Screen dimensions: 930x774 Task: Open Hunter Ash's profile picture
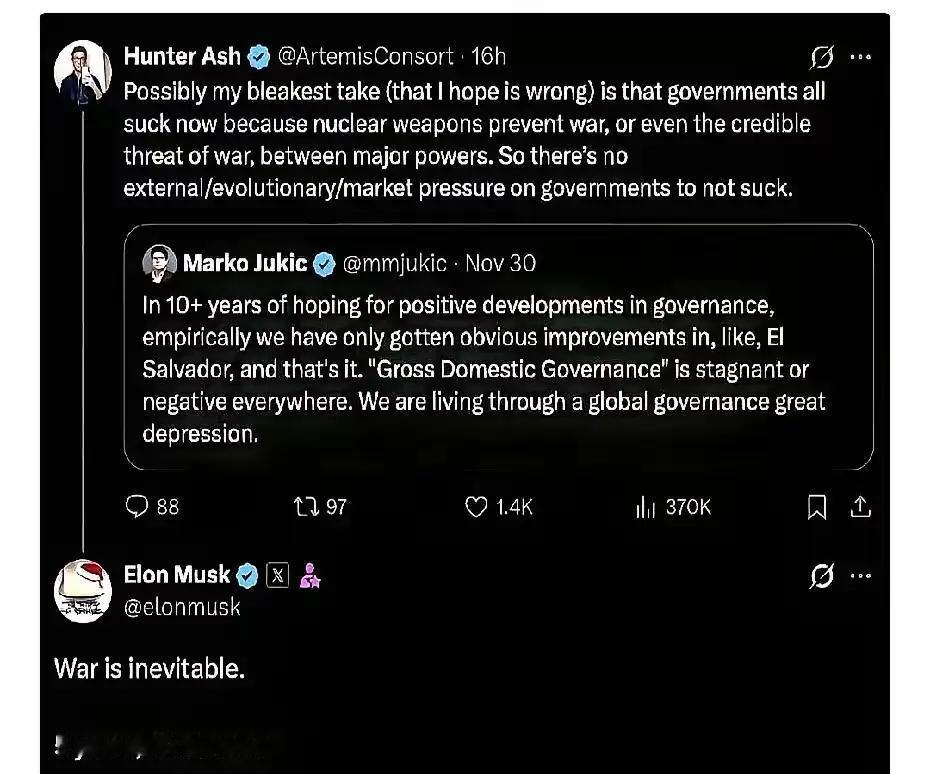(82, 71)
